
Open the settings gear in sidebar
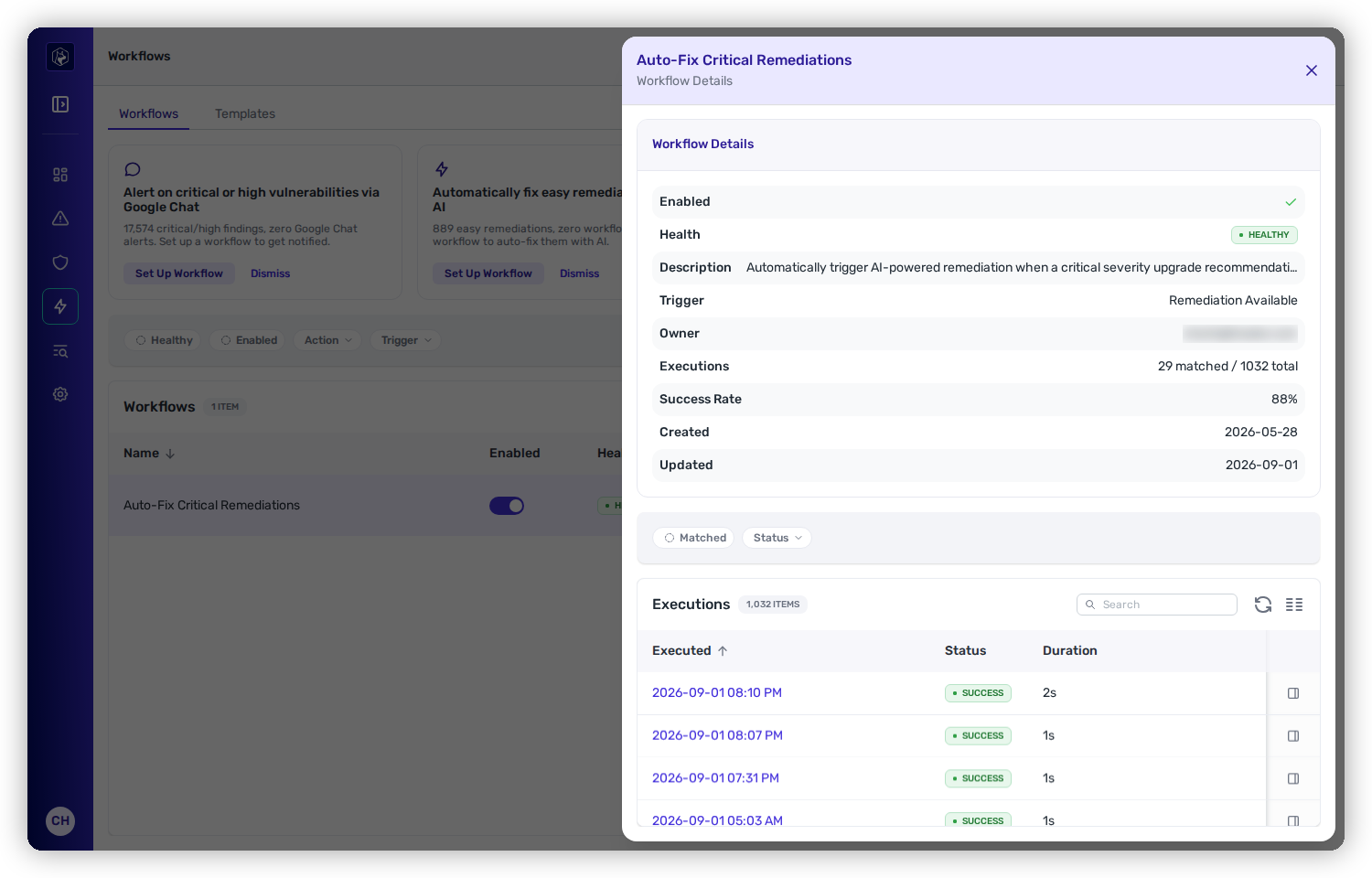pyautogui.click(x=60, y=394)
